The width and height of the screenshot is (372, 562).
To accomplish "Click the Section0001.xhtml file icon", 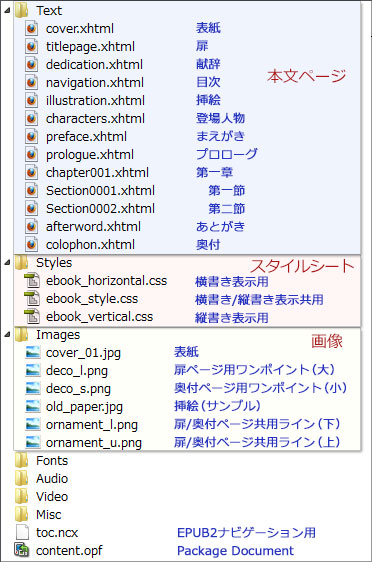I will coord(32,190).
